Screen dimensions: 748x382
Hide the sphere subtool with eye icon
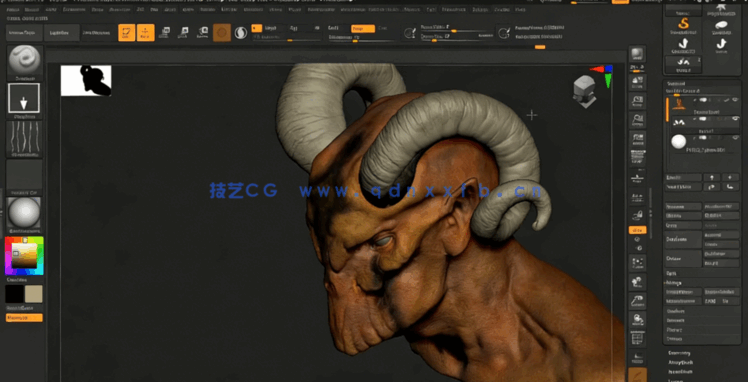(x=735, y=138)
